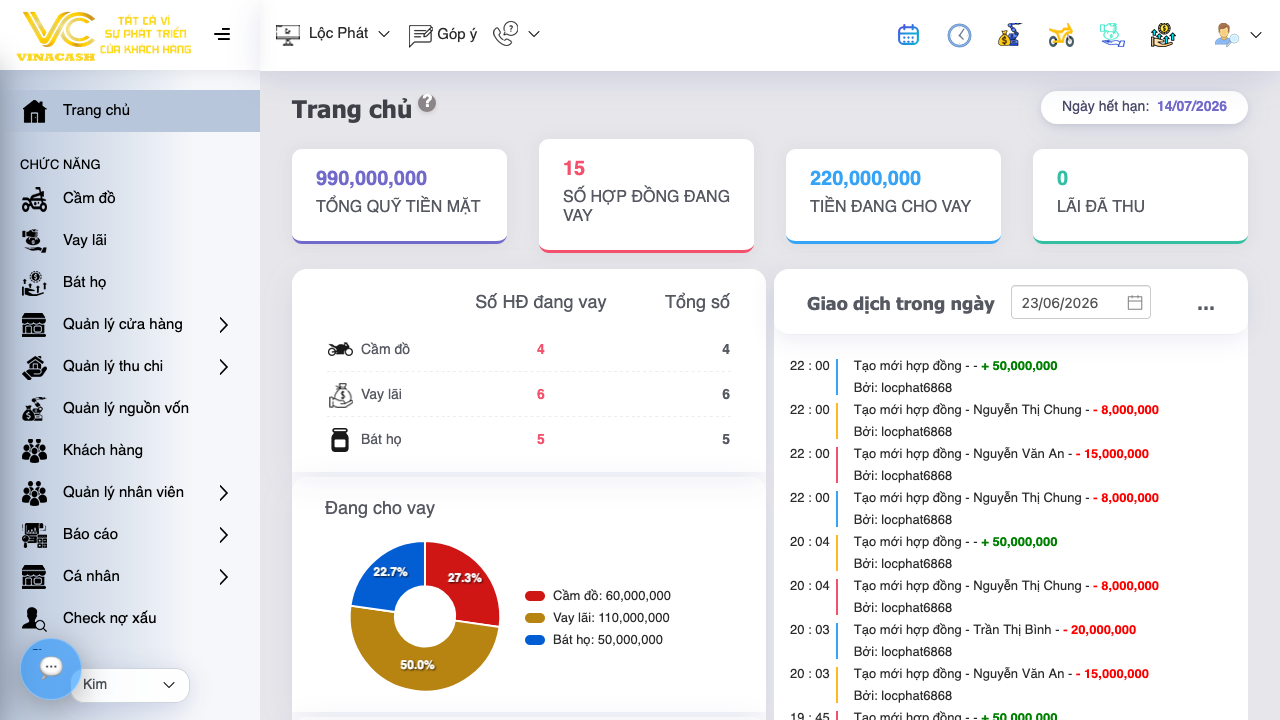Image resolution: width=1280 pixels, height=720 pixels.
Task: Click the Tổng quỹ tiền mặt card
Action: 399,196
